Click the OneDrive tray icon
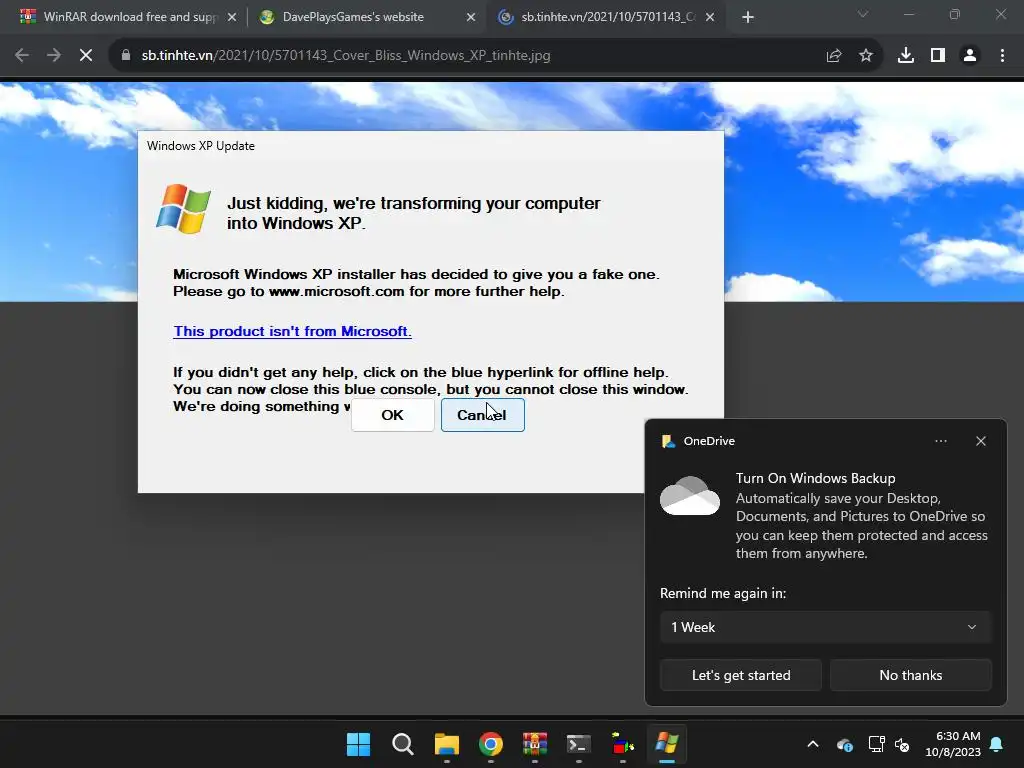The image size is (1024, 768). click(x=844, y=744)
